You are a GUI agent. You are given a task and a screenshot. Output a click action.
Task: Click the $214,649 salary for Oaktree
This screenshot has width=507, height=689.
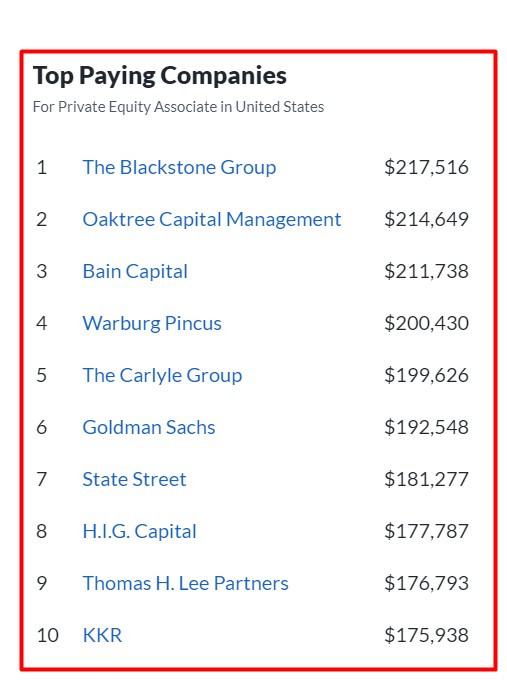coord(426,219)
